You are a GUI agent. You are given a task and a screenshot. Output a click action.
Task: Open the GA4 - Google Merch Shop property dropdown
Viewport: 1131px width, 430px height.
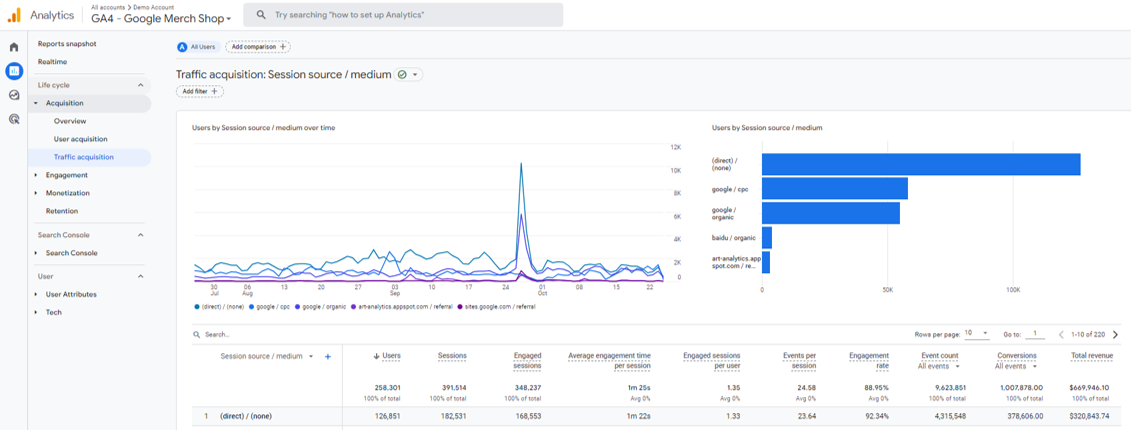162,19
